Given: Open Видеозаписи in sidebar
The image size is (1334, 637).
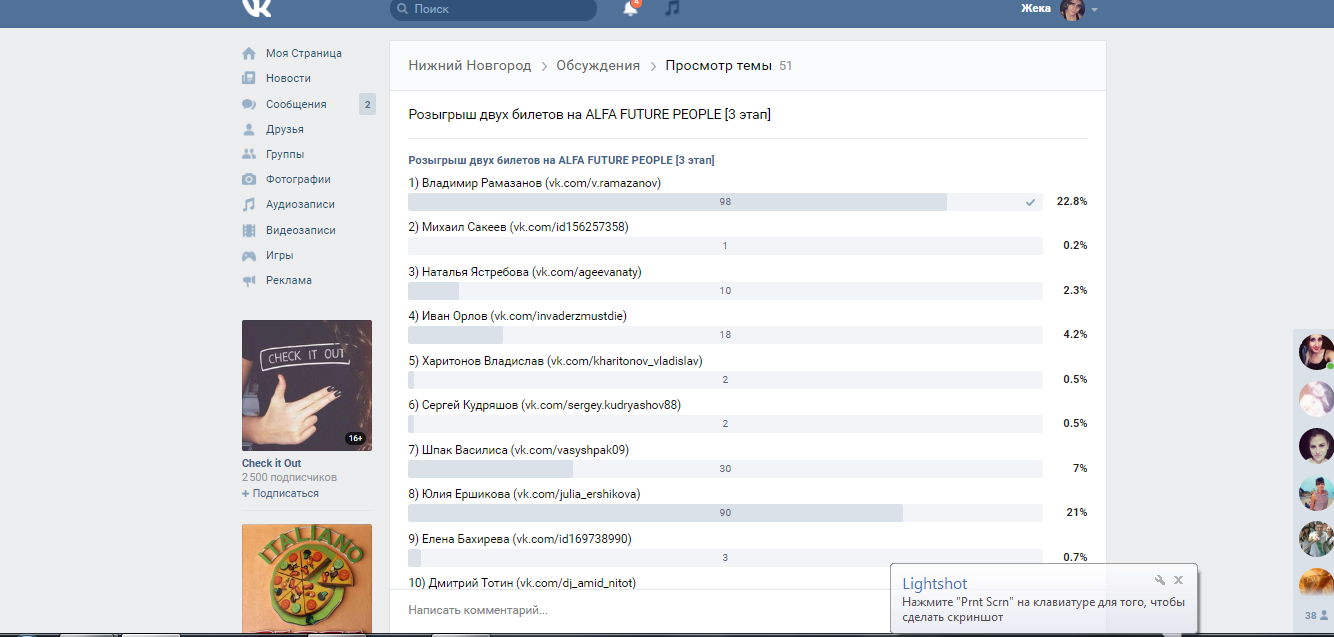Looking at the screenshot, I should (301, 230).
